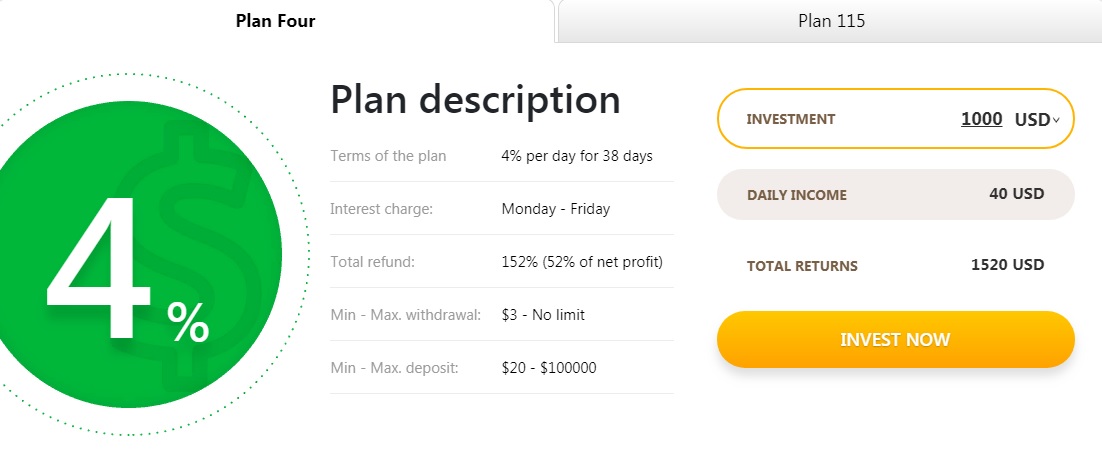The width and height of the screenshot is (1102, 464).
Task: Edit the 1000 investment amount field
Action: 982,119
